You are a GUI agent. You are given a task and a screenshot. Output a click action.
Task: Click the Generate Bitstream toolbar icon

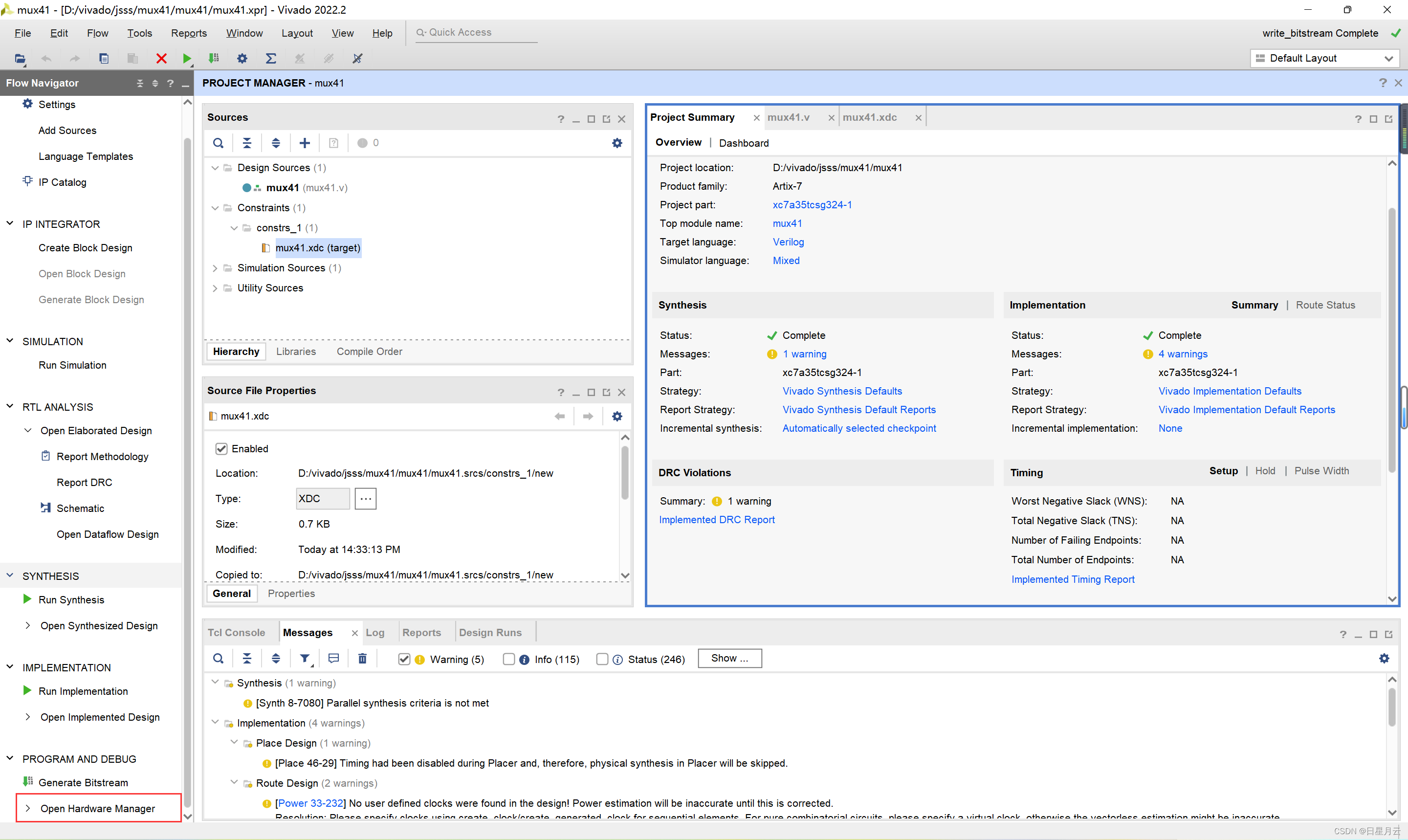(214, 58)
